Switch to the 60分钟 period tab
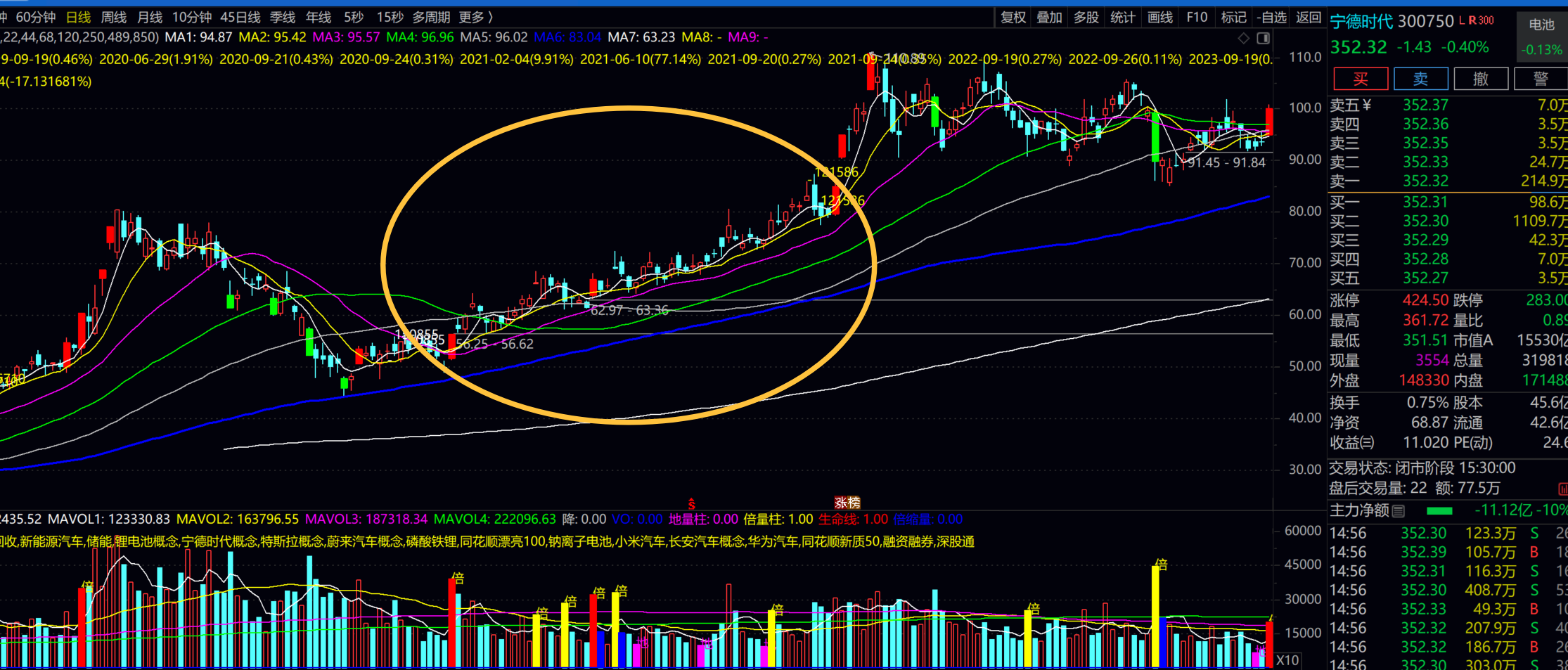Viewport: 1568px width, 670px height. 36,17
